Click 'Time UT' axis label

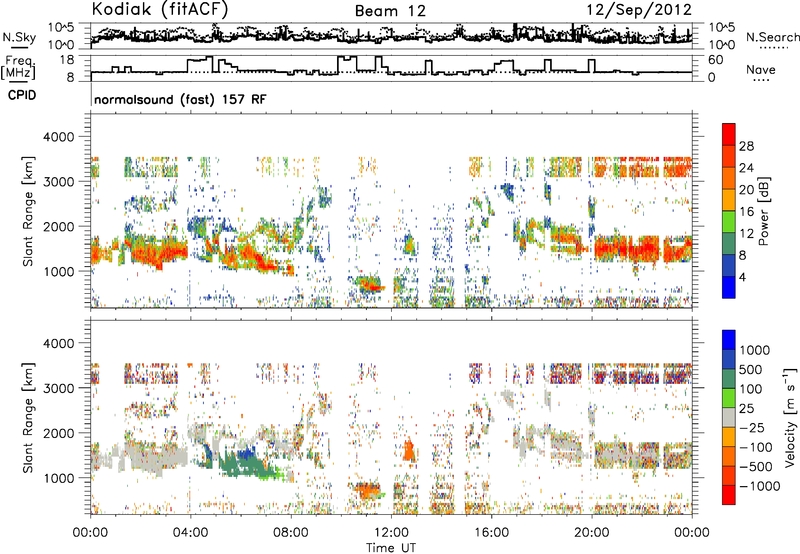click(x=391, y=548)
